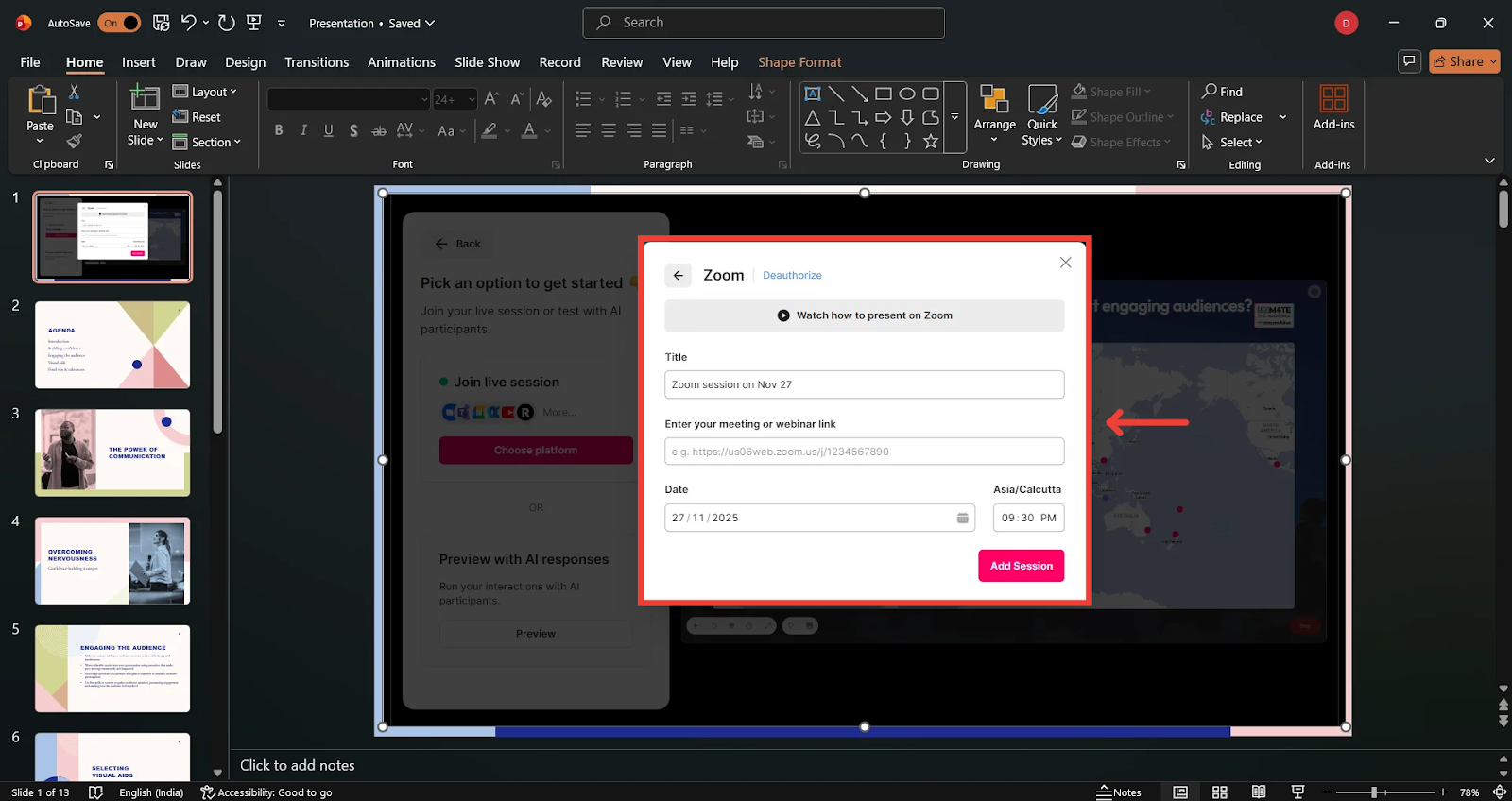Fit the slide to the current window
Viewport: 1512px width, 801px height.
(x=1499, y=792)
